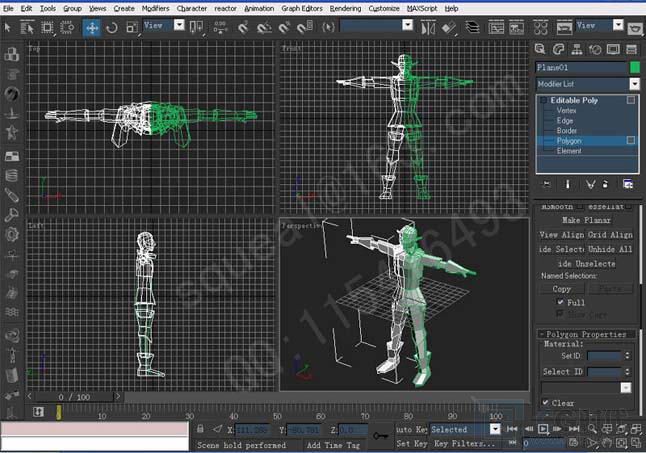
Task: Activate the Select and Rotate tool
Action: 112,28
